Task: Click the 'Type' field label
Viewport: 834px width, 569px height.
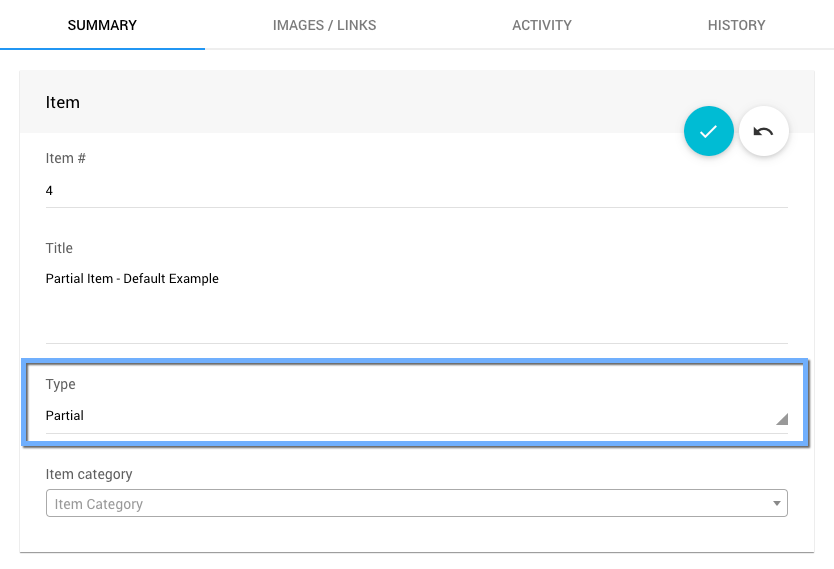Action: [60, 384]
